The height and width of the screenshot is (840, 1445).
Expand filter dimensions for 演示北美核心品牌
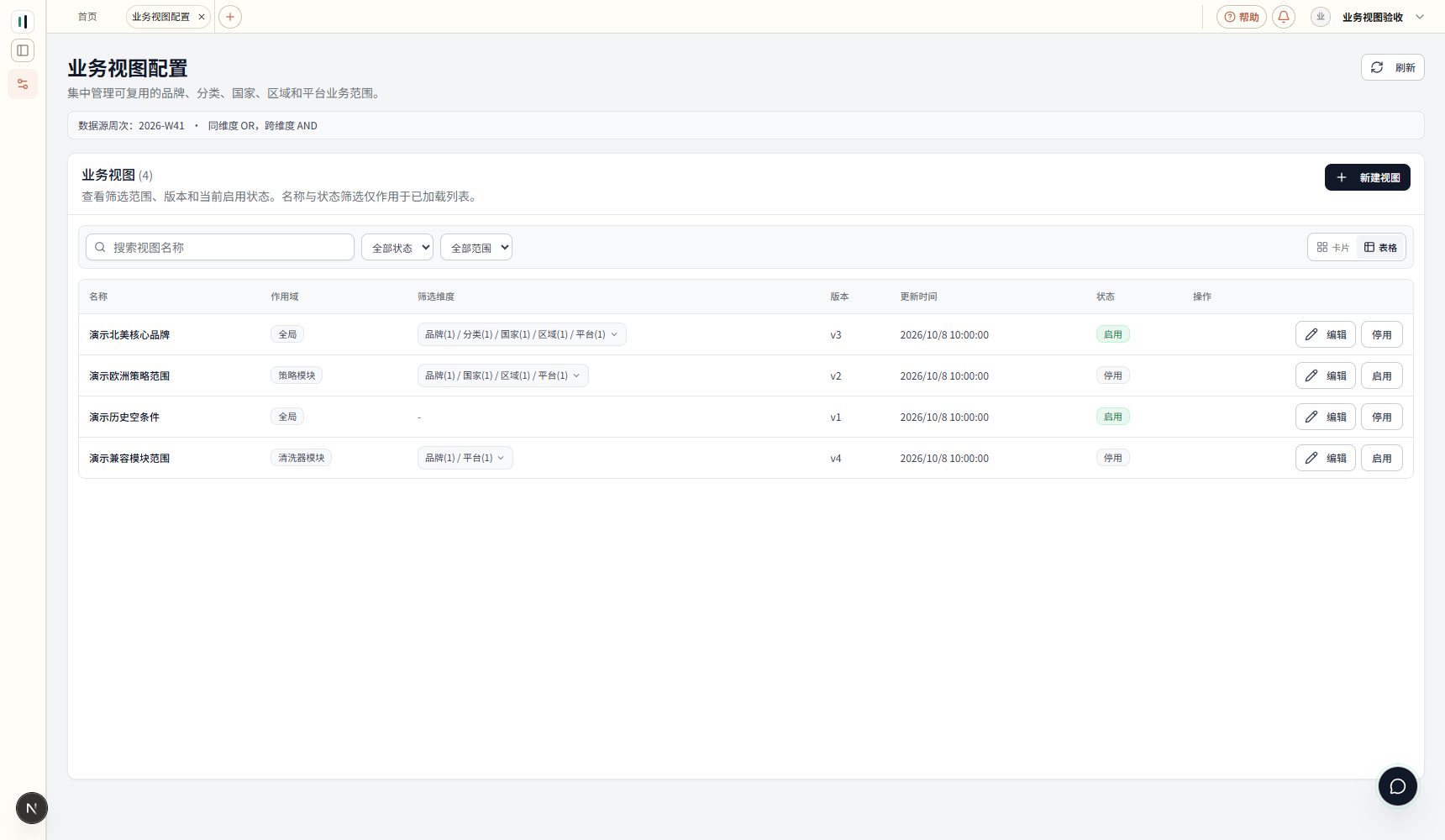point(522,334)
